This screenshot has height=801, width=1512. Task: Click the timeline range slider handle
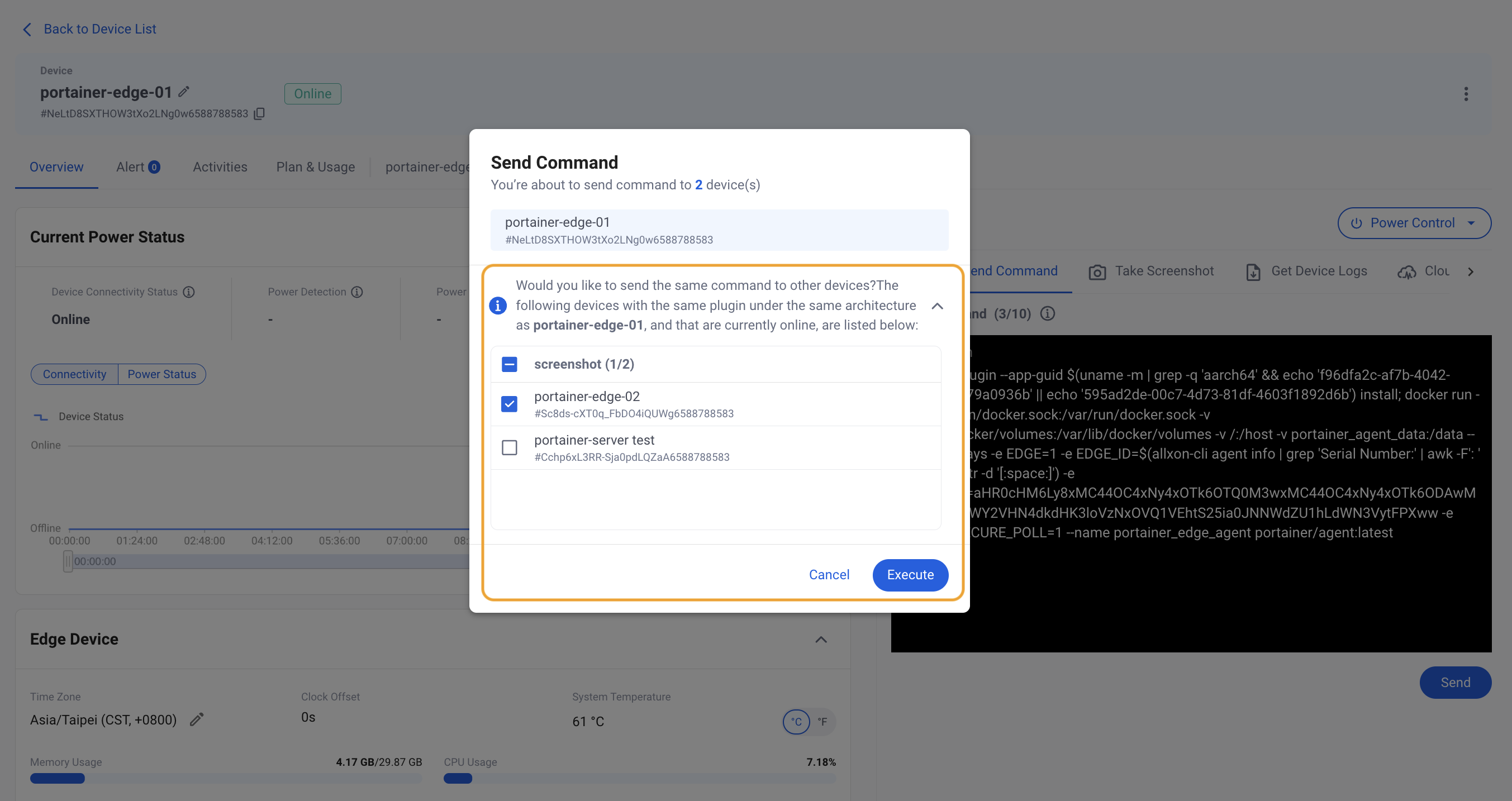tap(68, 561)
